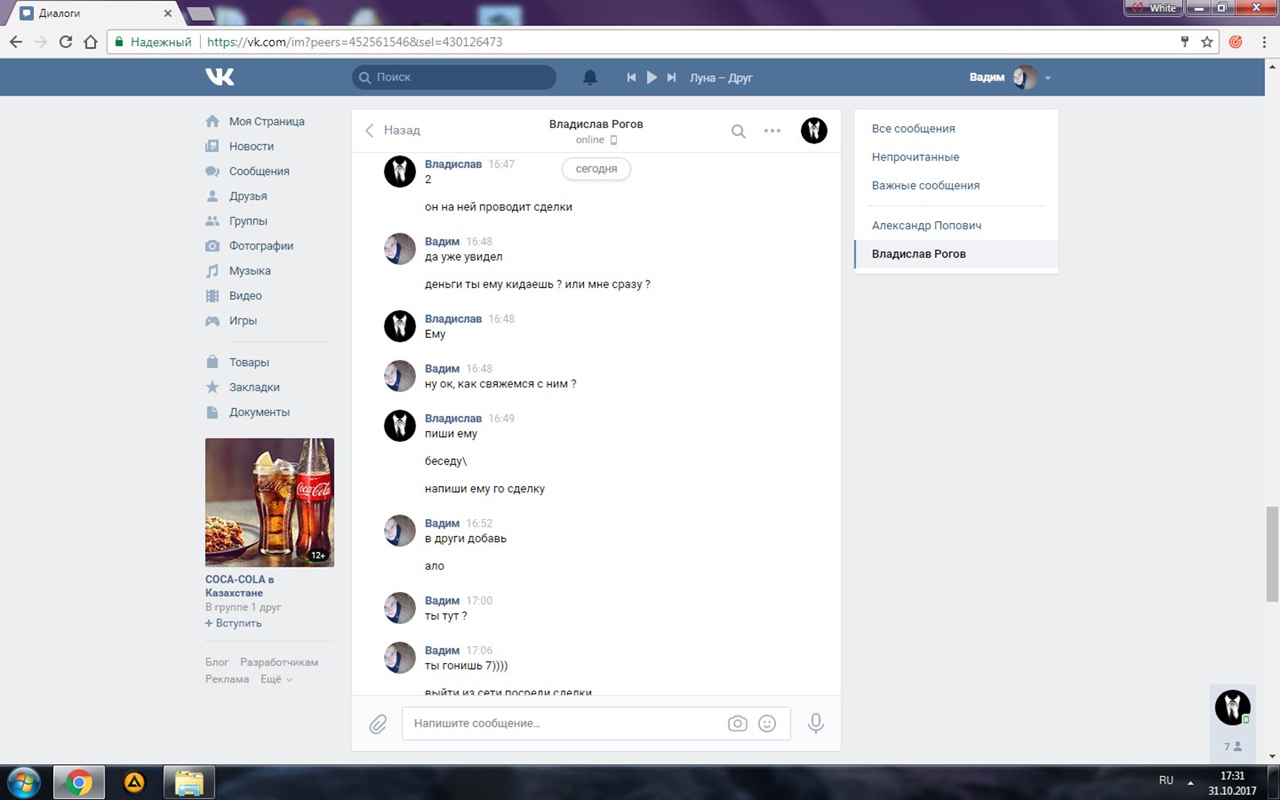Bookmark this page with the star icon
This screenshot has height=800, width=1280.
[x=1207, y=42]
